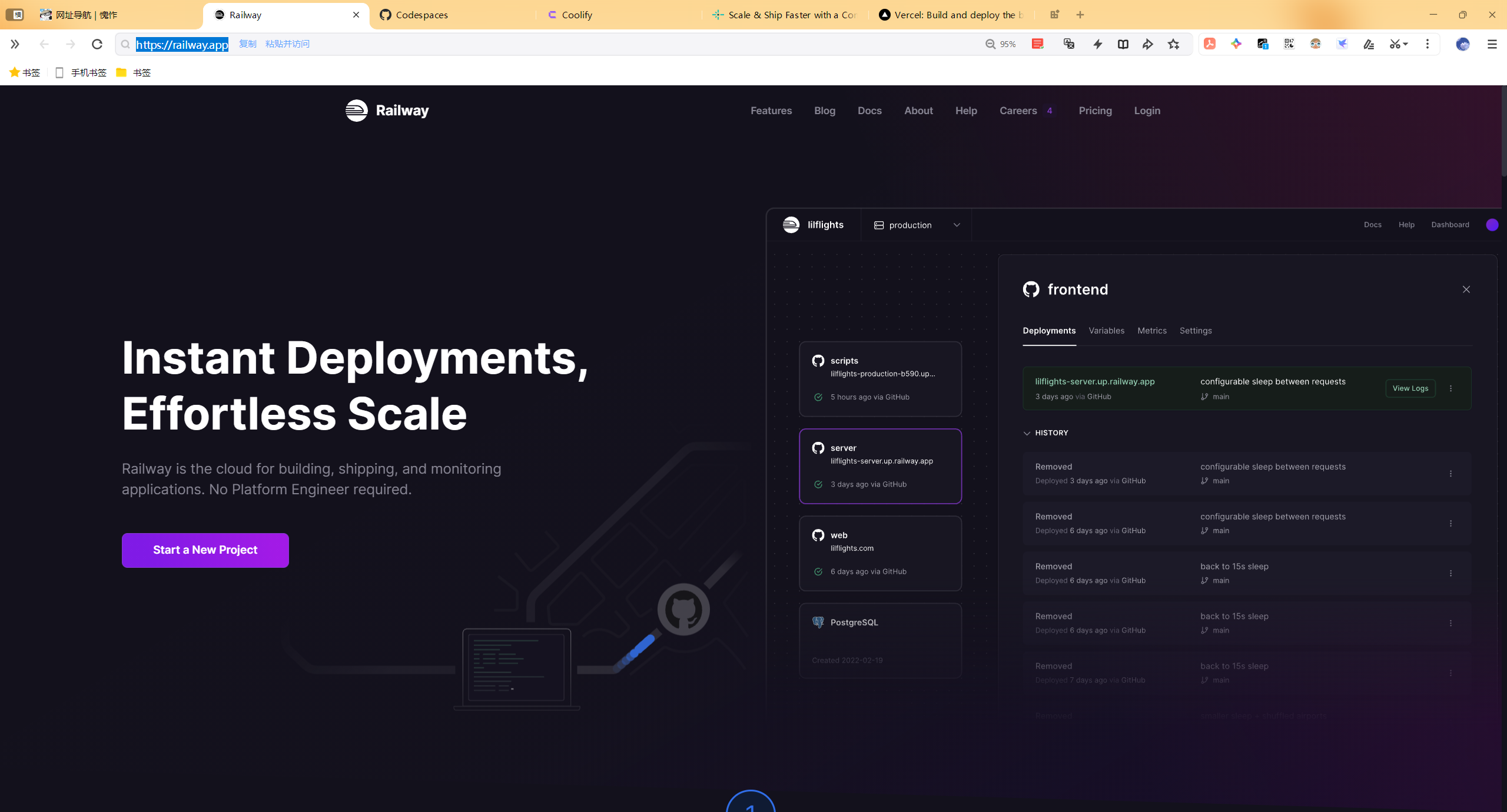This screenshot has width=1507, height=812.
Task: Click the Railway logo in site header
Action: 387,111
